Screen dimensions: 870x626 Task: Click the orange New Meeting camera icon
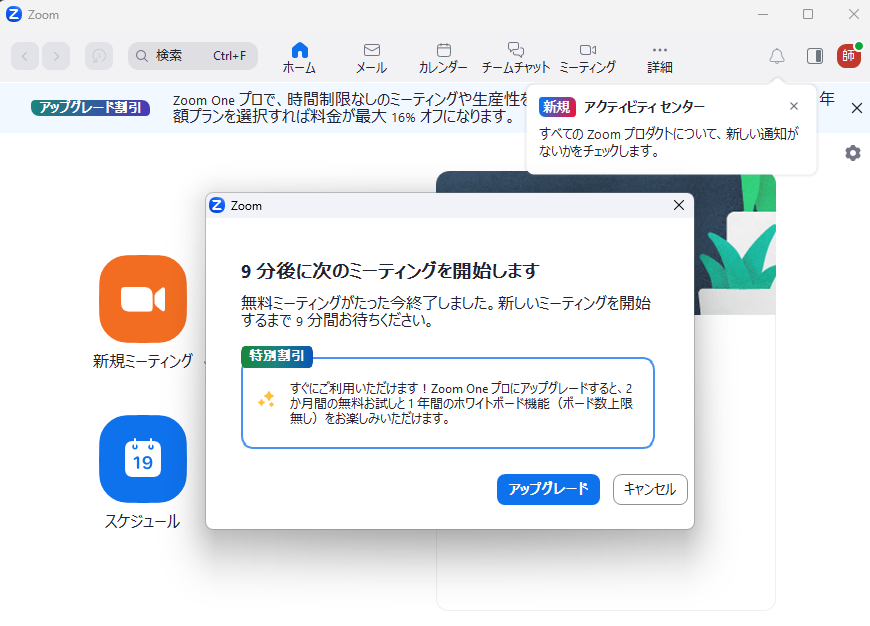click(x=143, y=299)
